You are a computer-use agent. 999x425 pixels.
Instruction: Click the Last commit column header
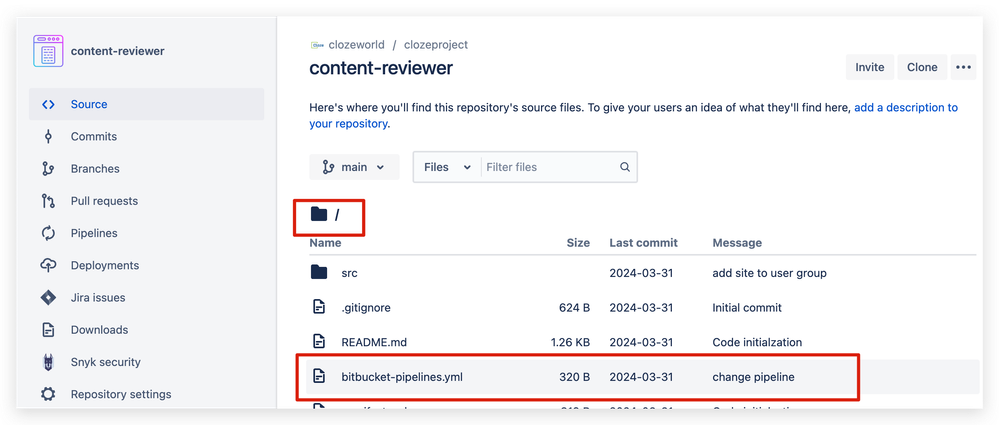(643, 243)
